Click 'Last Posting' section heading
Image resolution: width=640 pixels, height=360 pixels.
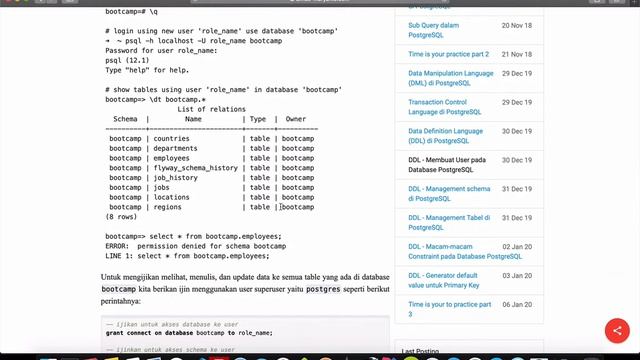pos(420,351)
